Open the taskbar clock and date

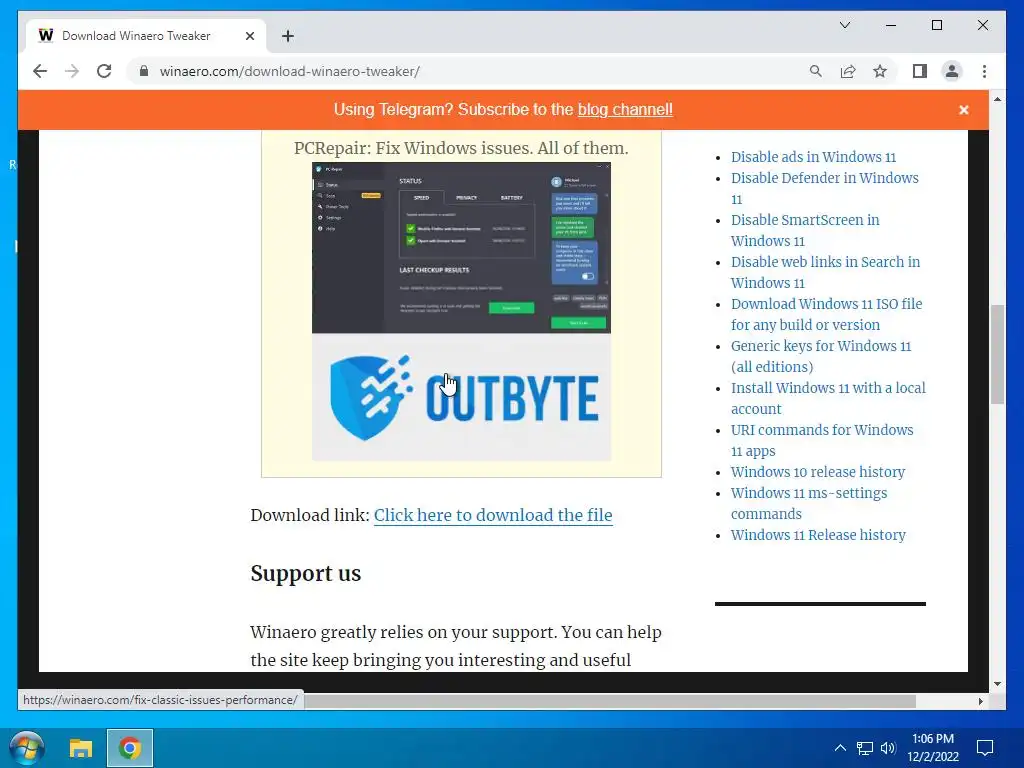click(x=933, y=748)
